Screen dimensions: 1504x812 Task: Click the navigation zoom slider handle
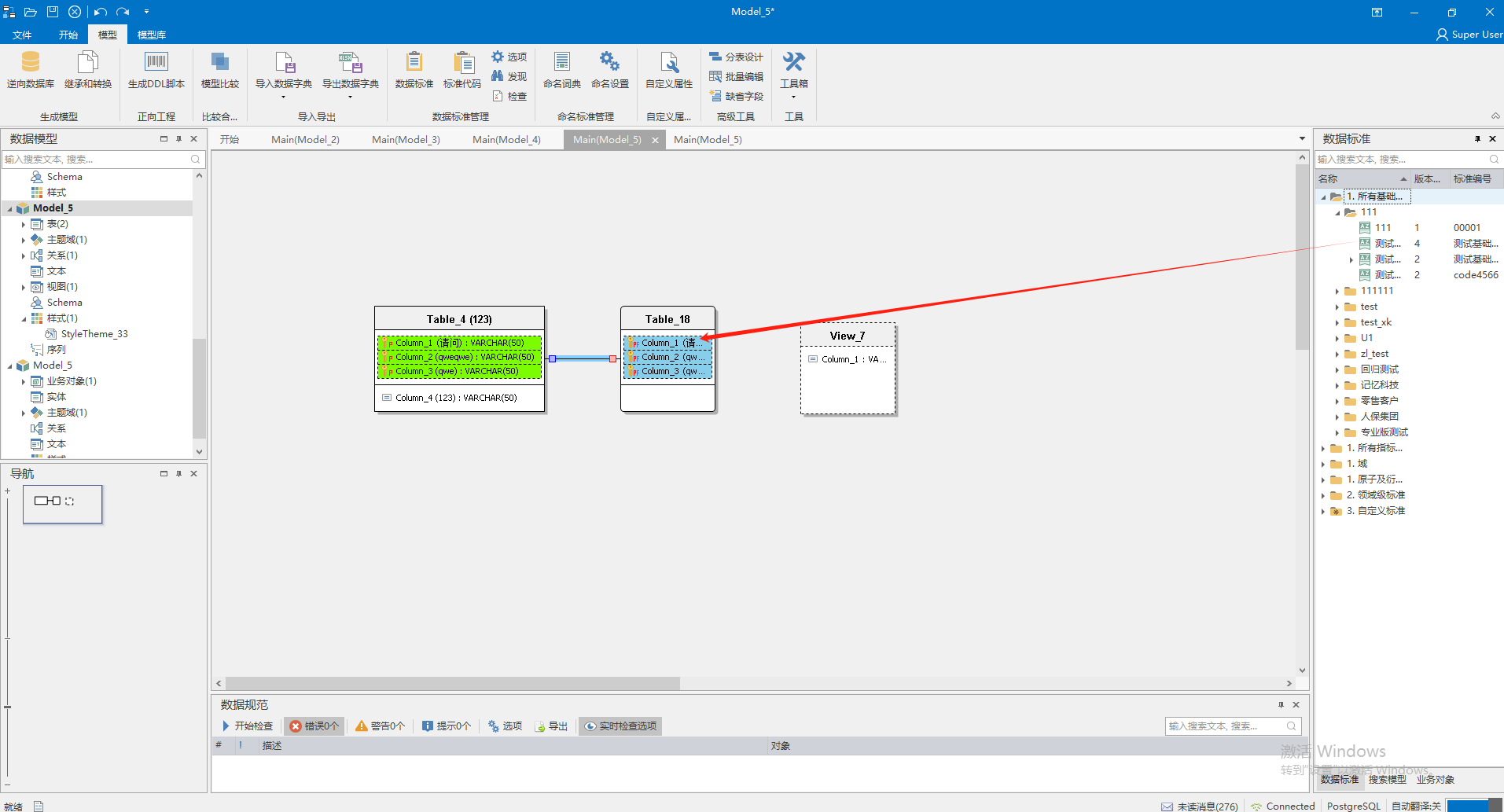(x=7, y=706)
